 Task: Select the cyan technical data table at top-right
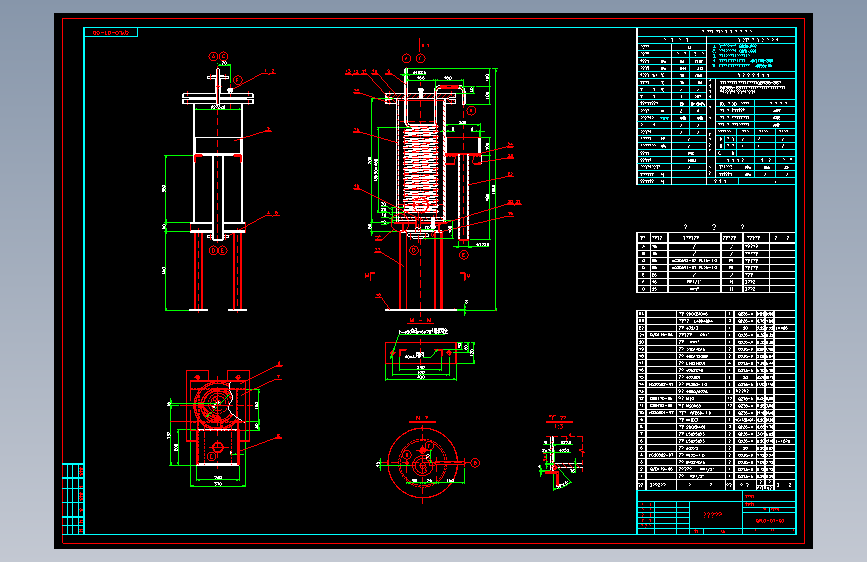(x=716, y=106)
